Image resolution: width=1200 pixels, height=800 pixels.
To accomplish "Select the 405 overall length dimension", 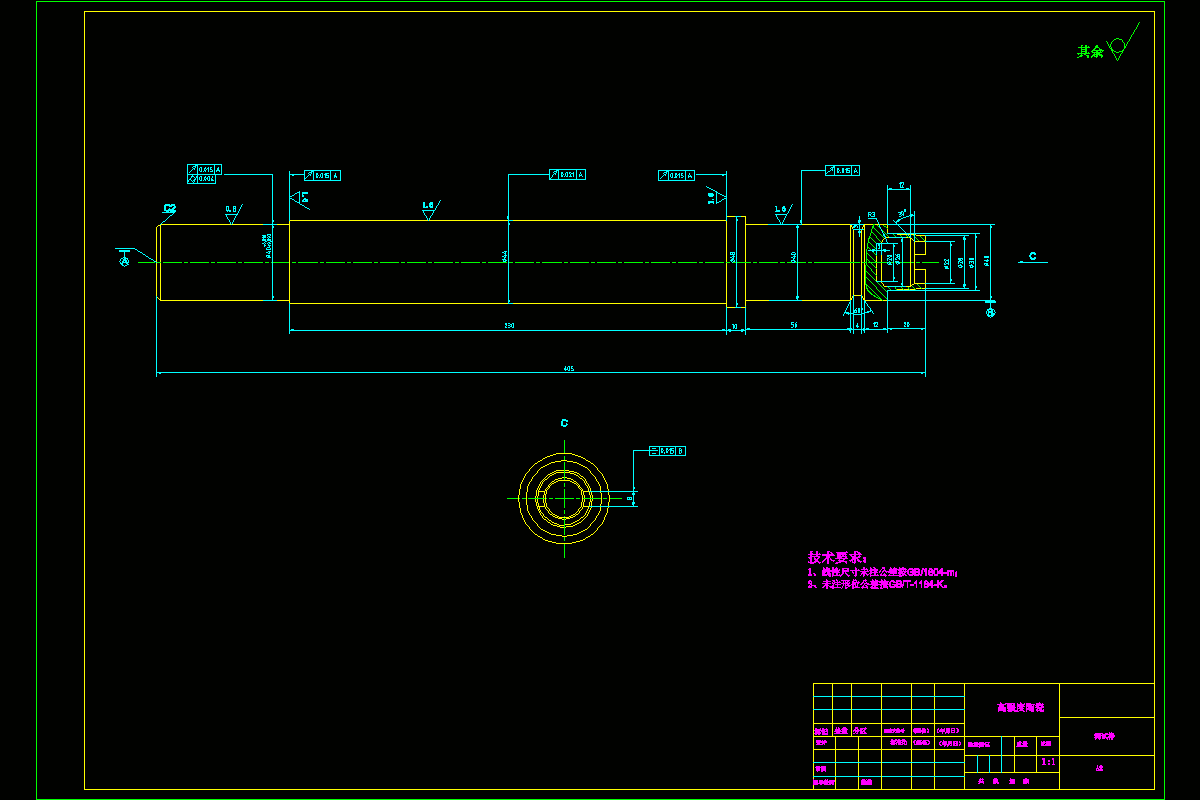I will [x=568, y=369].
